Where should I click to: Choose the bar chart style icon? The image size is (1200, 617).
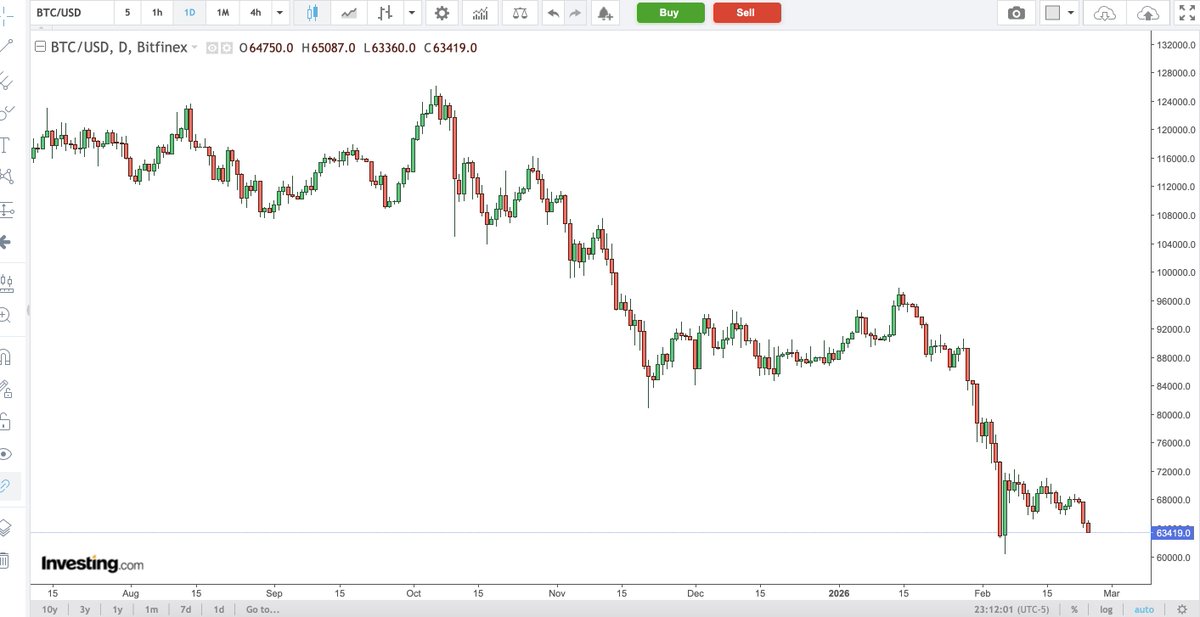click(x=385, y=13)
